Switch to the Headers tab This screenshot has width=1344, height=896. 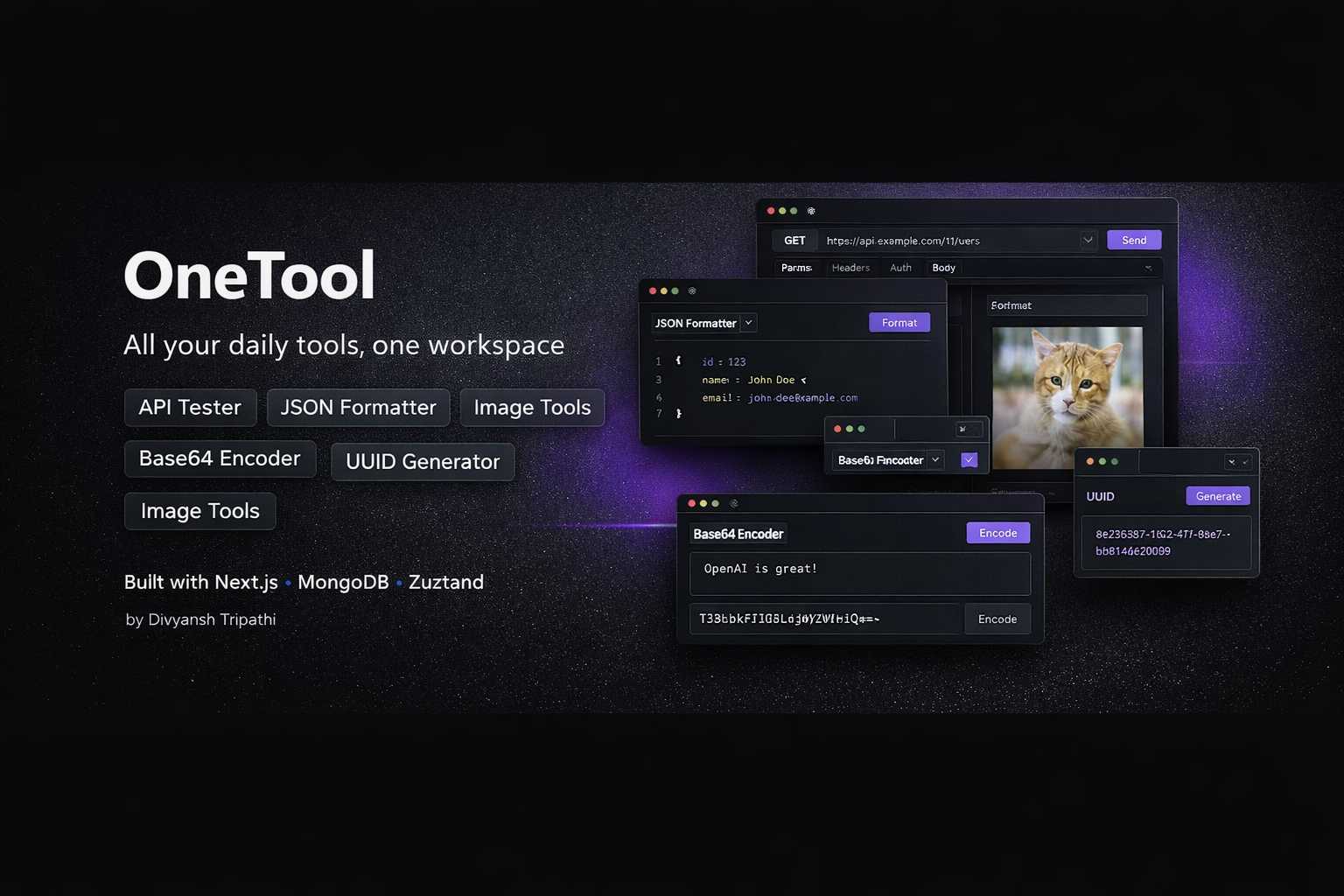click(850, 268)
